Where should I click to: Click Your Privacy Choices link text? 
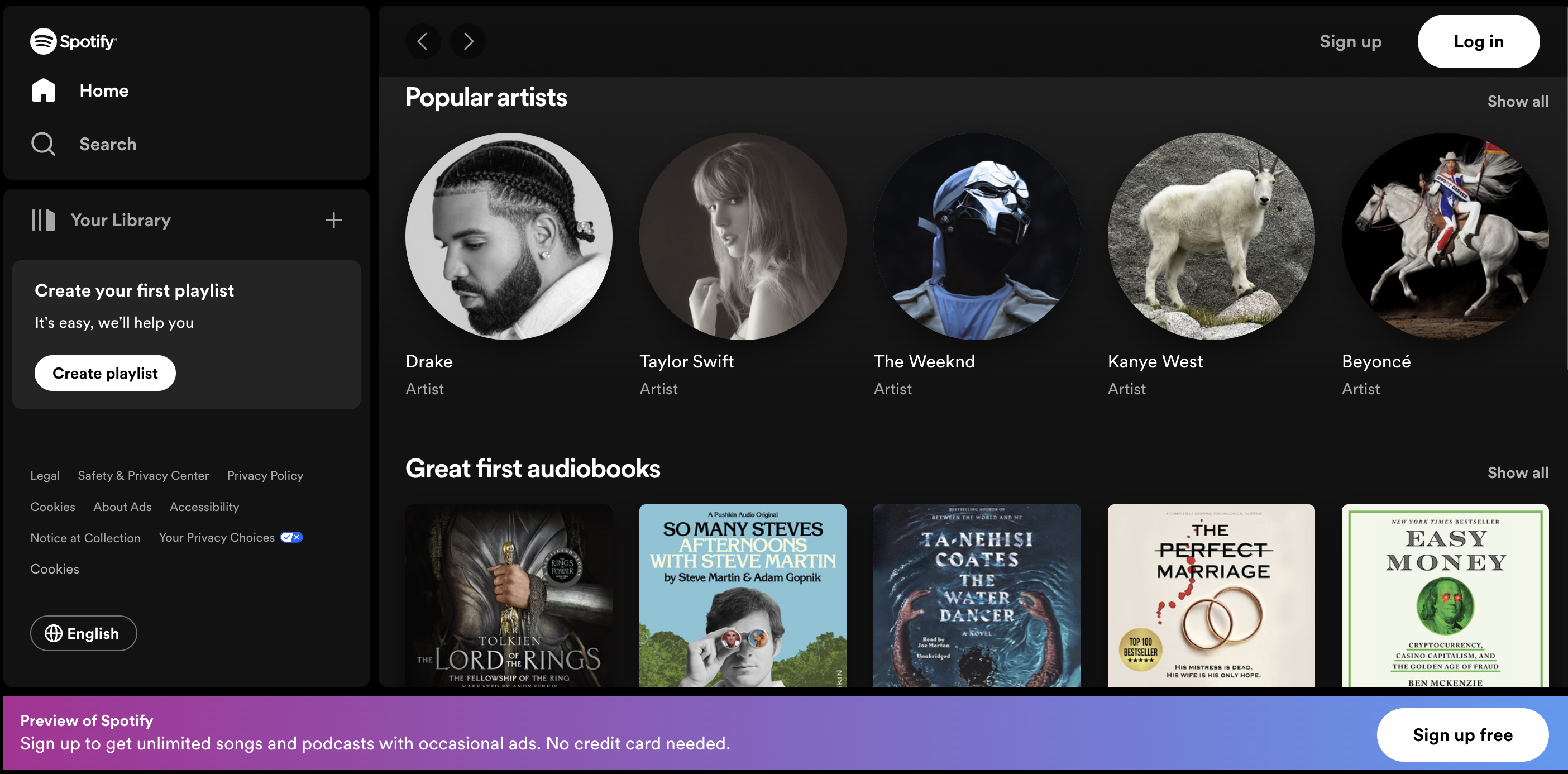coord(217,538)
